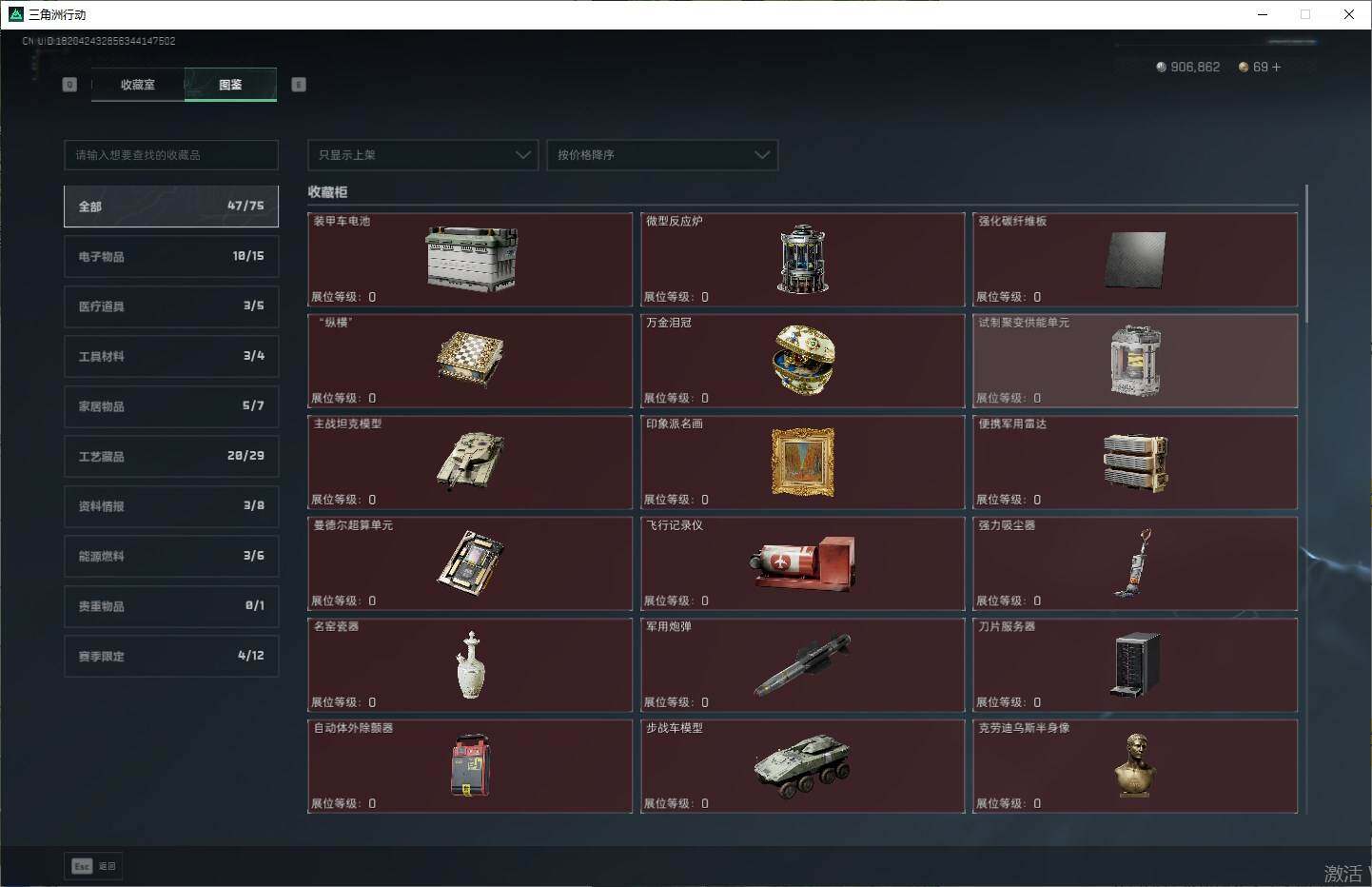This screenshot has height=887, width=1372.
Task: Open the 赛季限定 category
Action: (x=171, y=657)
